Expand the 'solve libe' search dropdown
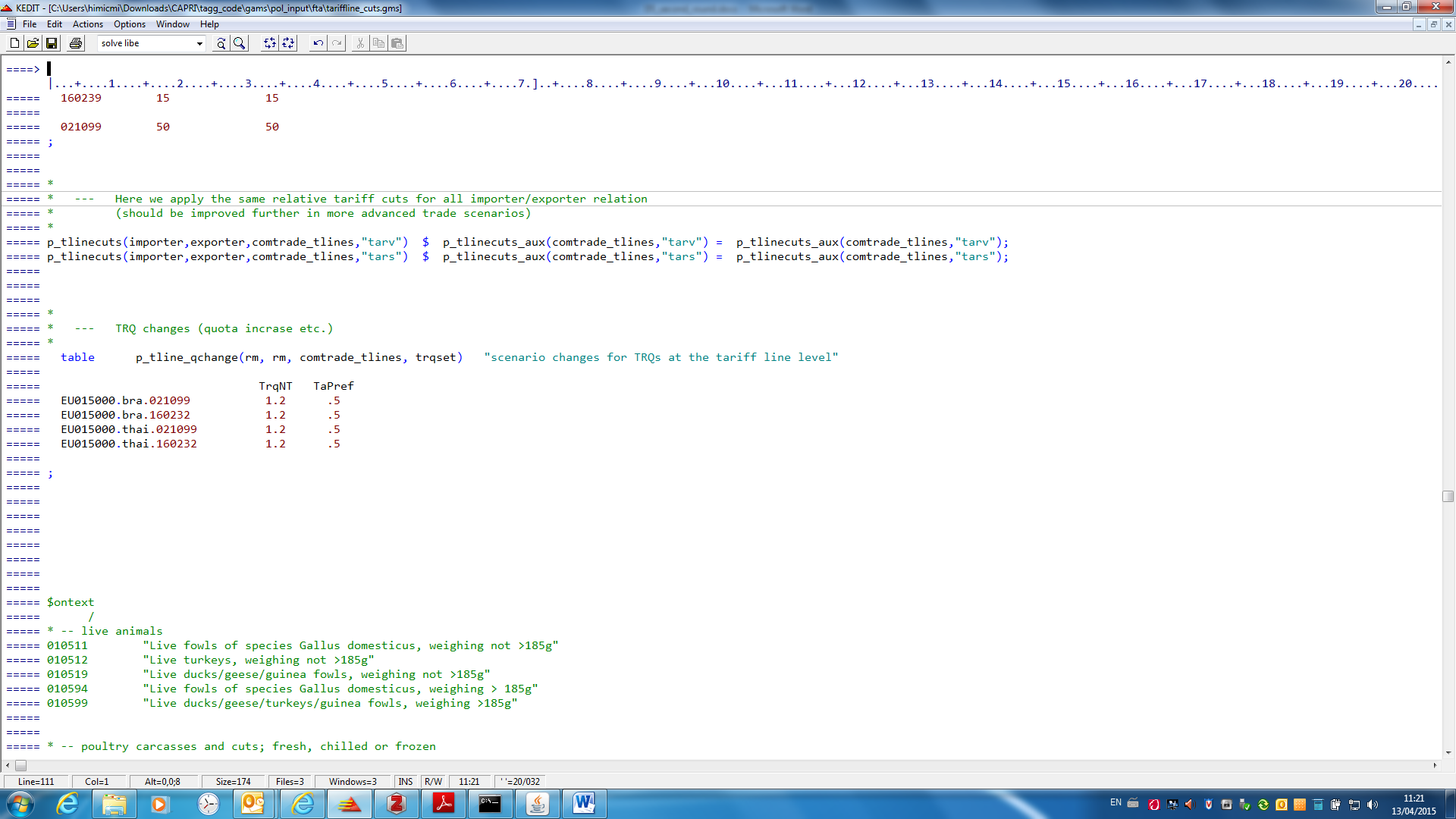Viewport: 1456px width, 819px height. (x=199, y=43)
